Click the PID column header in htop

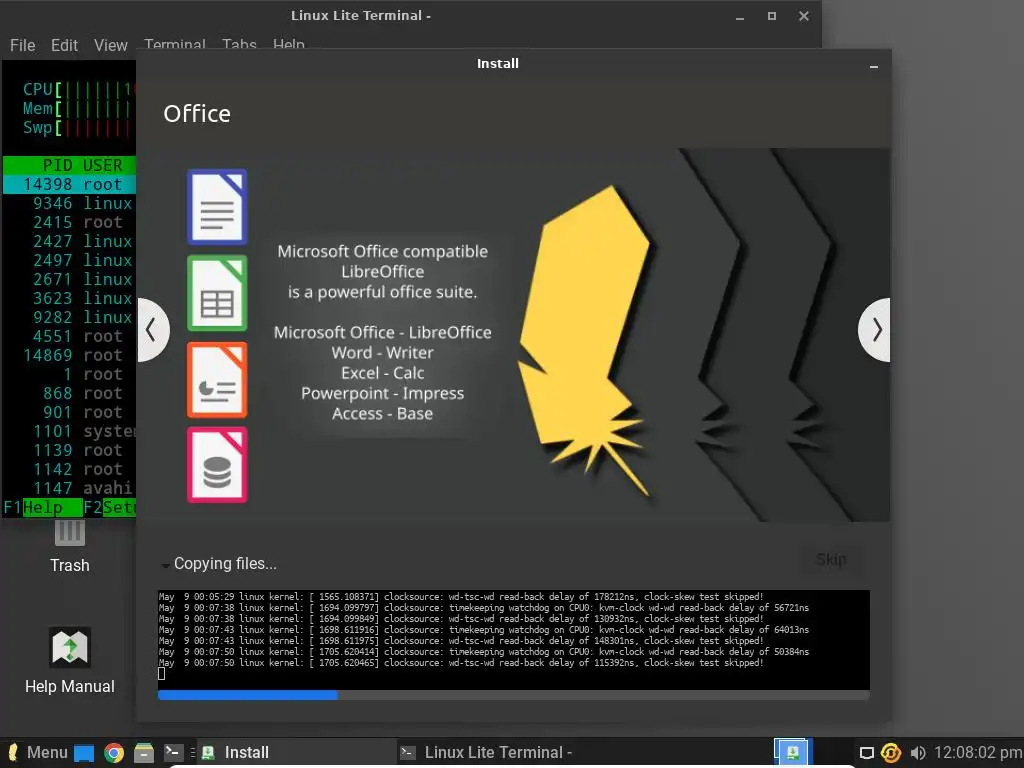coord(57,165)
